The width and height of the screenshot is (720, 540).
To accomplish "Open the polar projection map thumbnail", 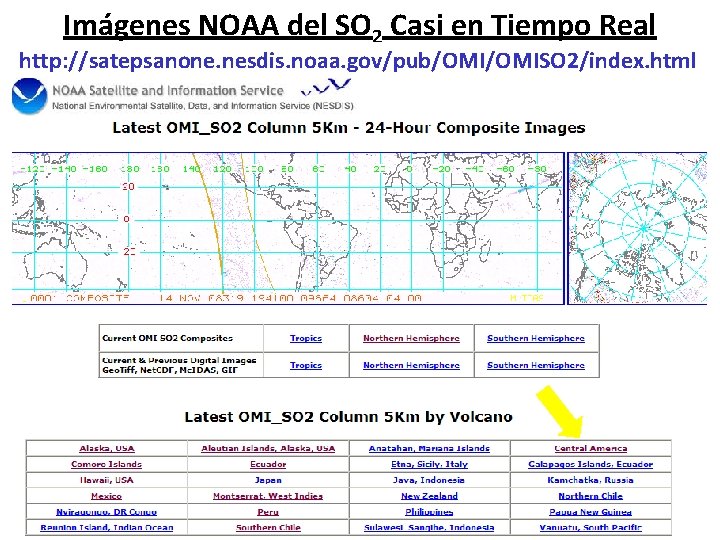I will [x=637, y=228].
